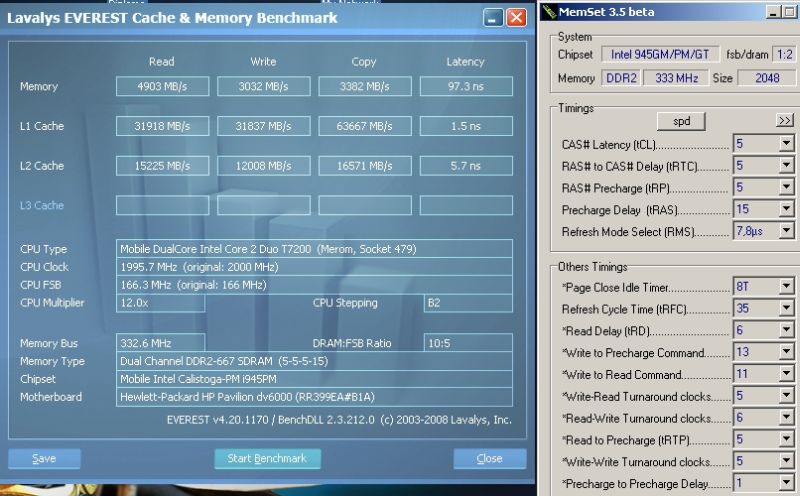Click the spd button in MemSet Timings
This screenshot has height=496, width=800.
681,121
